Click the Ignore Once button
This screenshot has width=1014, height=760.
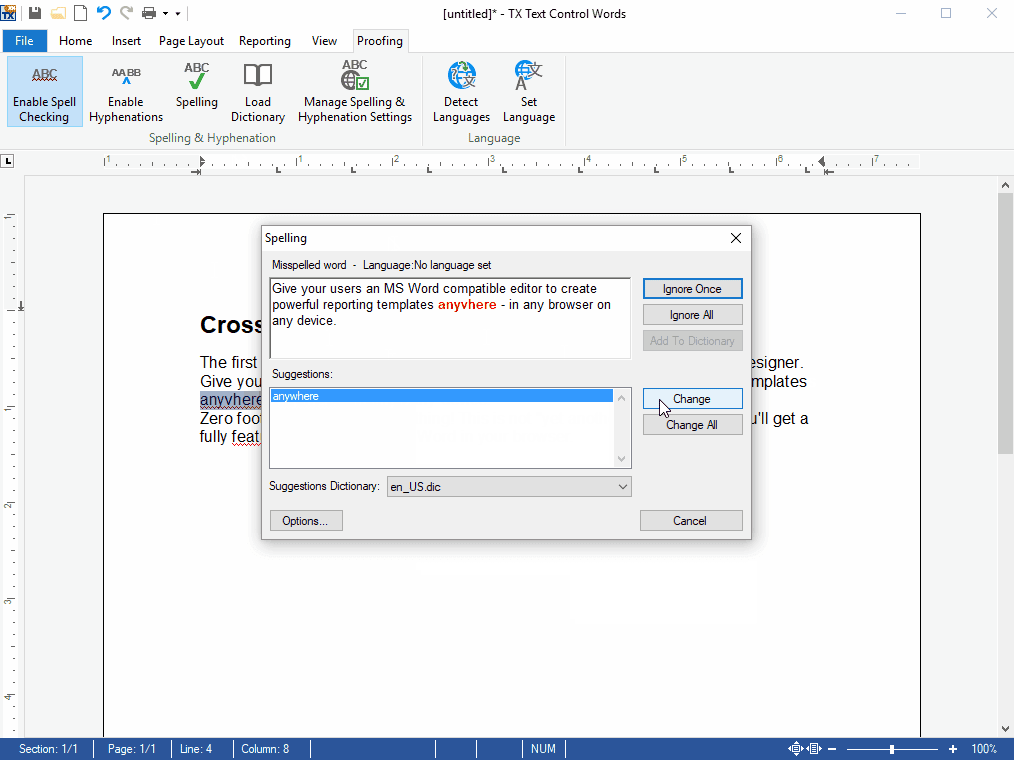[692, 288]
